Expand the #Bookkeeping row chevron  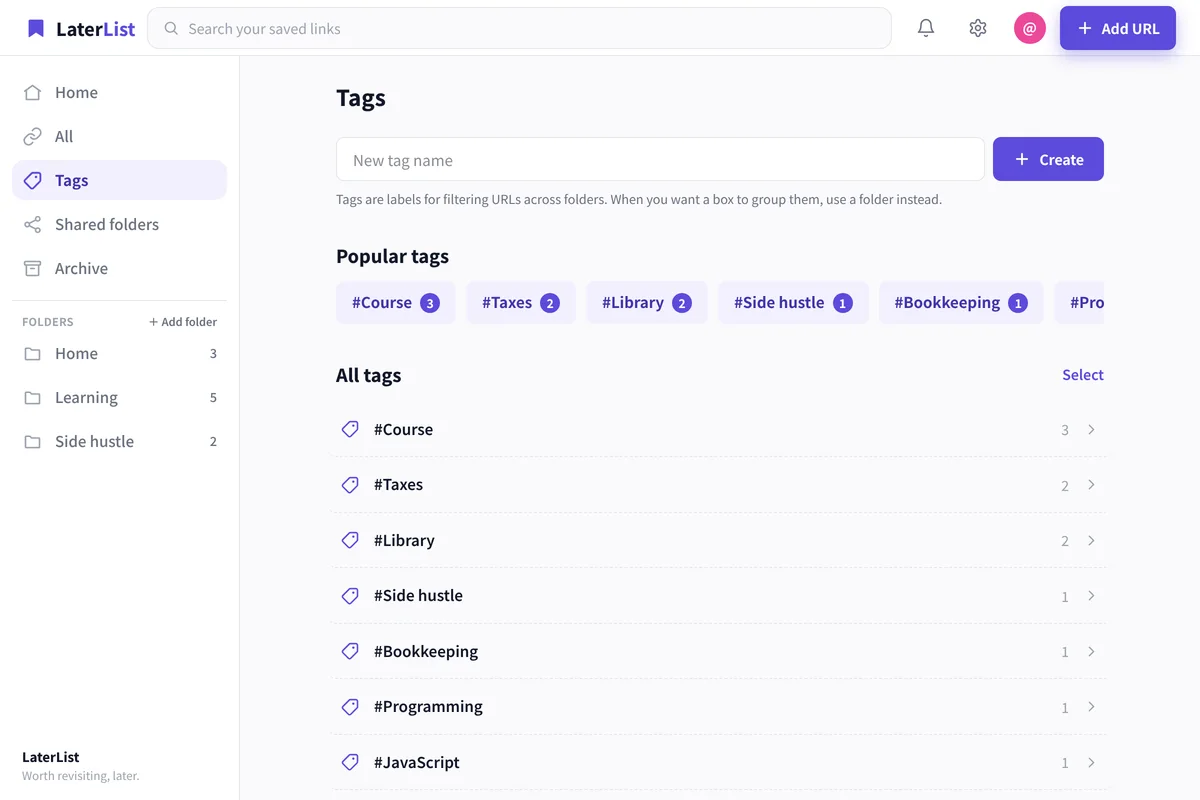point(1091,651)
